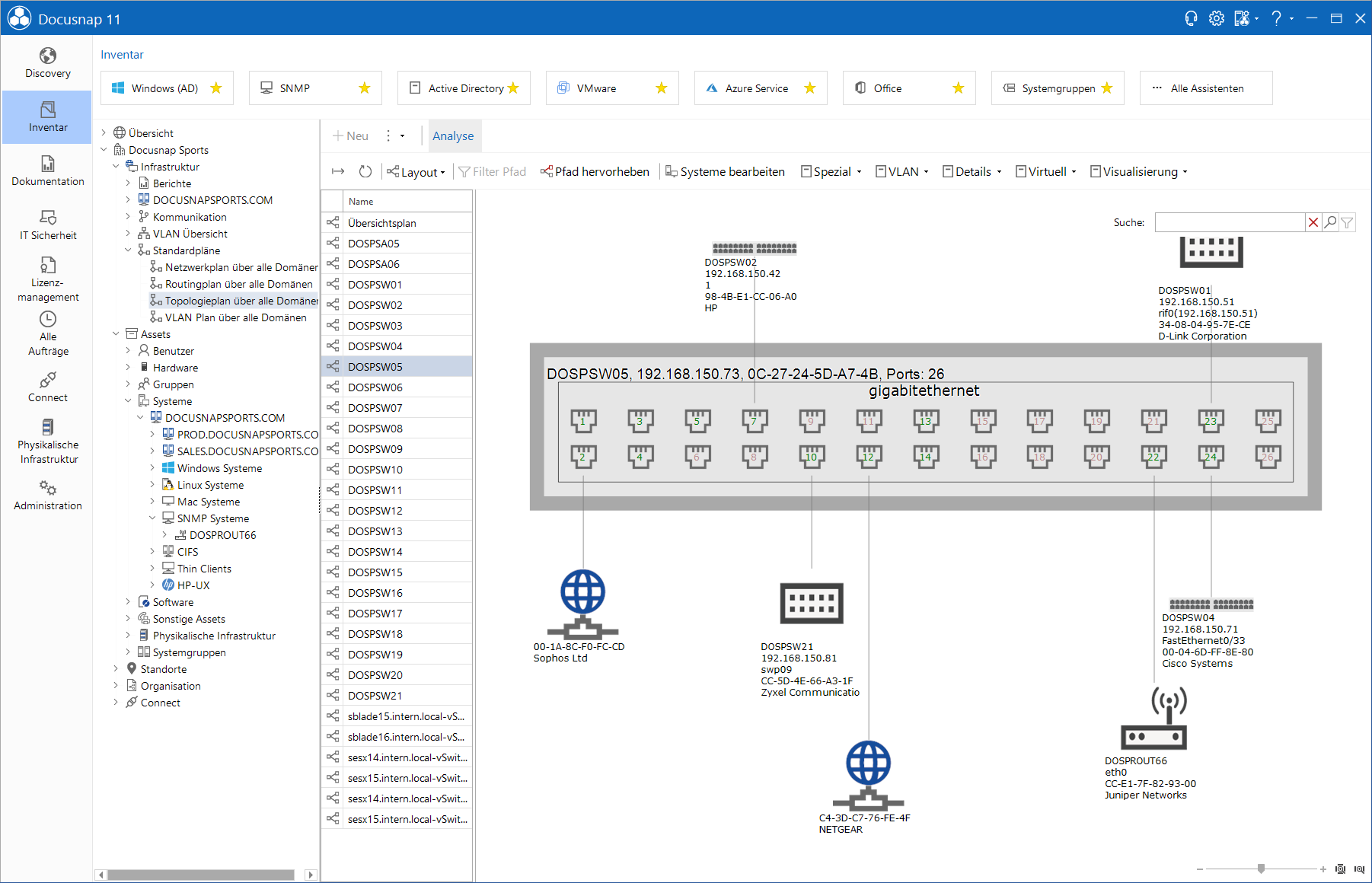Click the DOSPROUT66 router icon in diagram
This screenshot has width=1372, height=883.
[x=1154, y=718]
